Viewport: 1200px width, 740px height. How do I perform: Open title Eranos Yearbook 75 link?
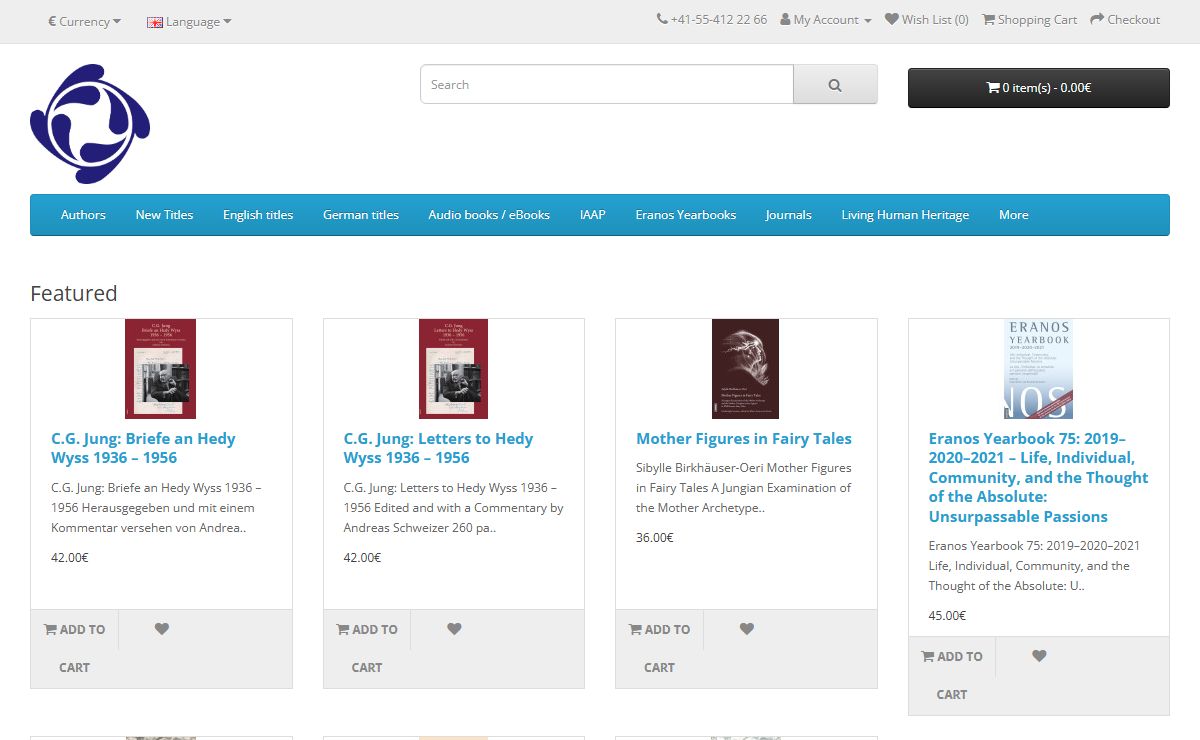(x=1038, y=478)
